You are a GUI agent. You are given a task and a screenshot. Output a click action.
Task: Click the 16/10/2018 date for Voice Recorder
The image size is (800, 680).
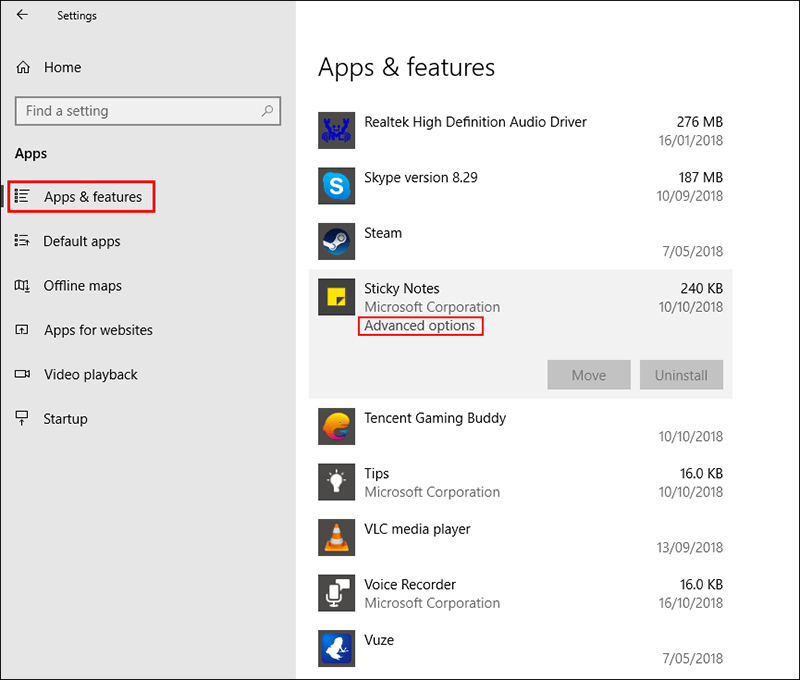[x=690, y=603]
